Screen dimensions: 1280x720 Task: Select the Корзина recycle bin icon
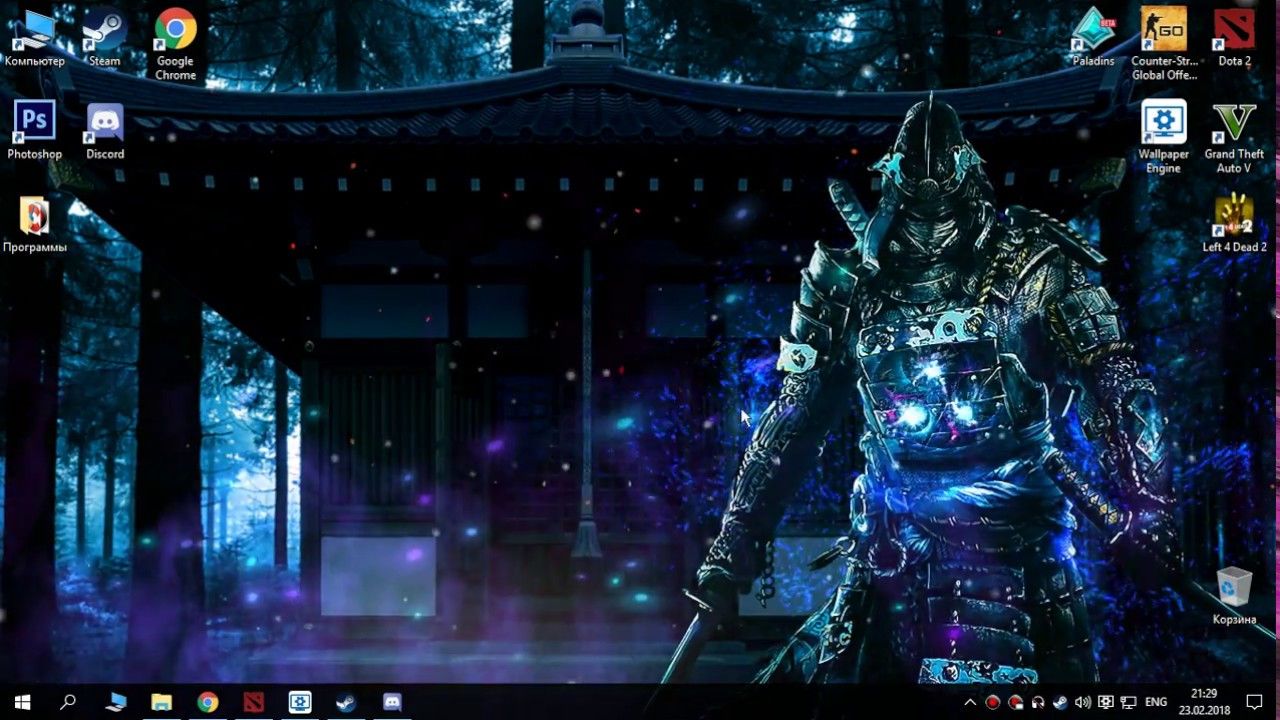pyautogui.click(x=1234, y=595)
